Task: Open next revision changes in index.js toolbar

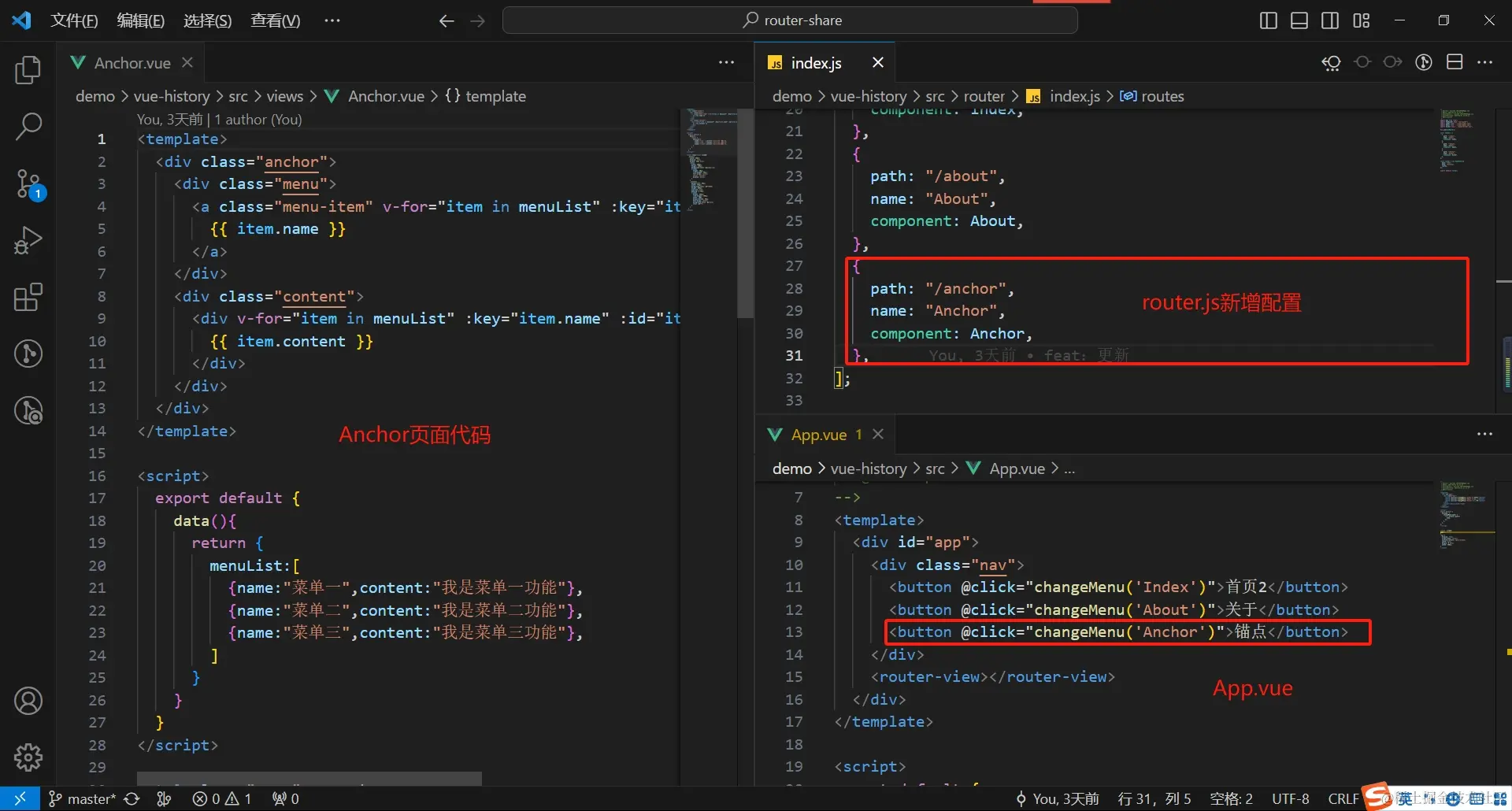Action: pos(1393,63)
